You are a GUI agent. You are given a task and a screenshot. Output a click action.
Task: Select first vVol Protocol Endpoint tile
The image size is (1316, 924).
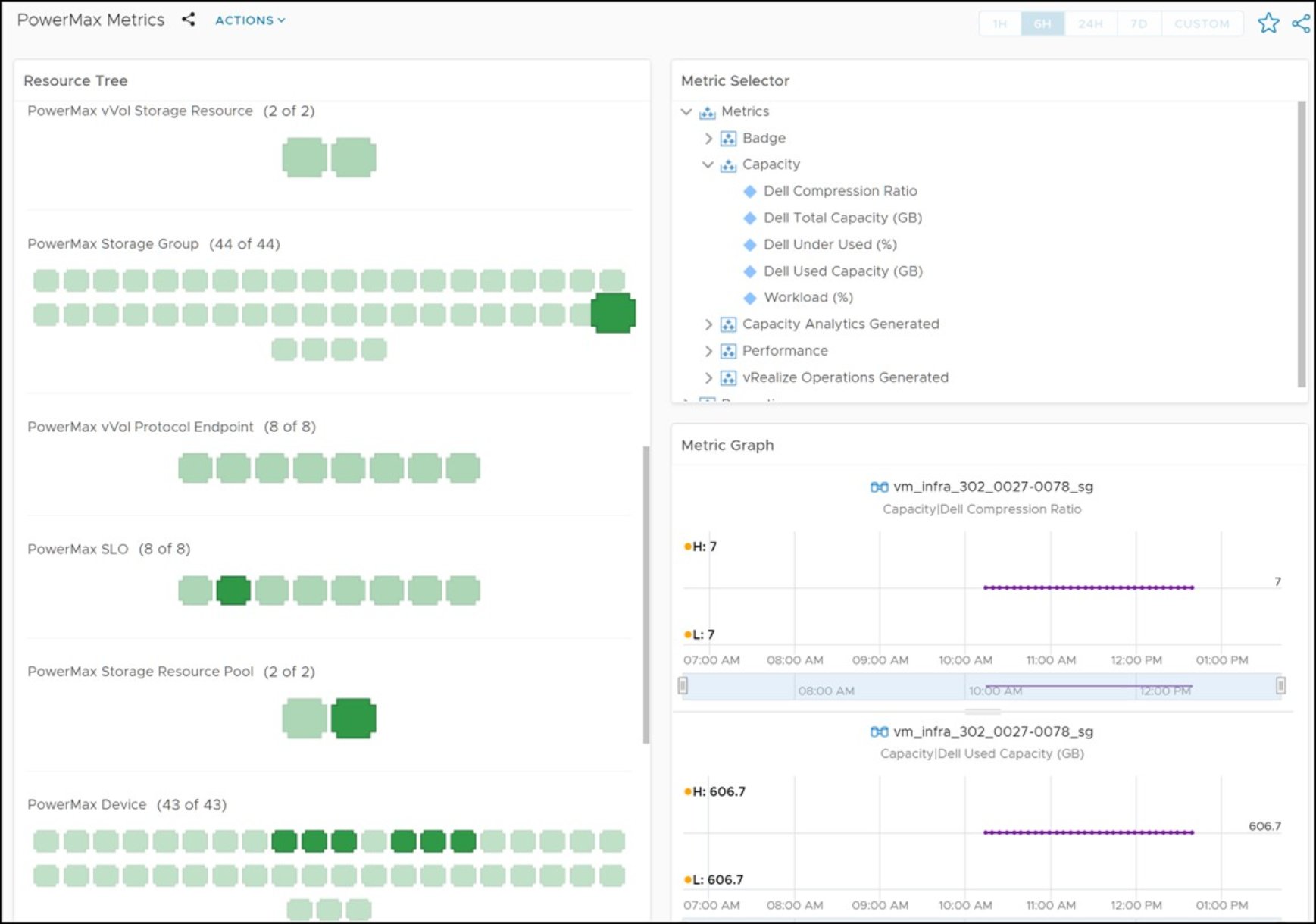pyautogui.click(x=195, y=468)
